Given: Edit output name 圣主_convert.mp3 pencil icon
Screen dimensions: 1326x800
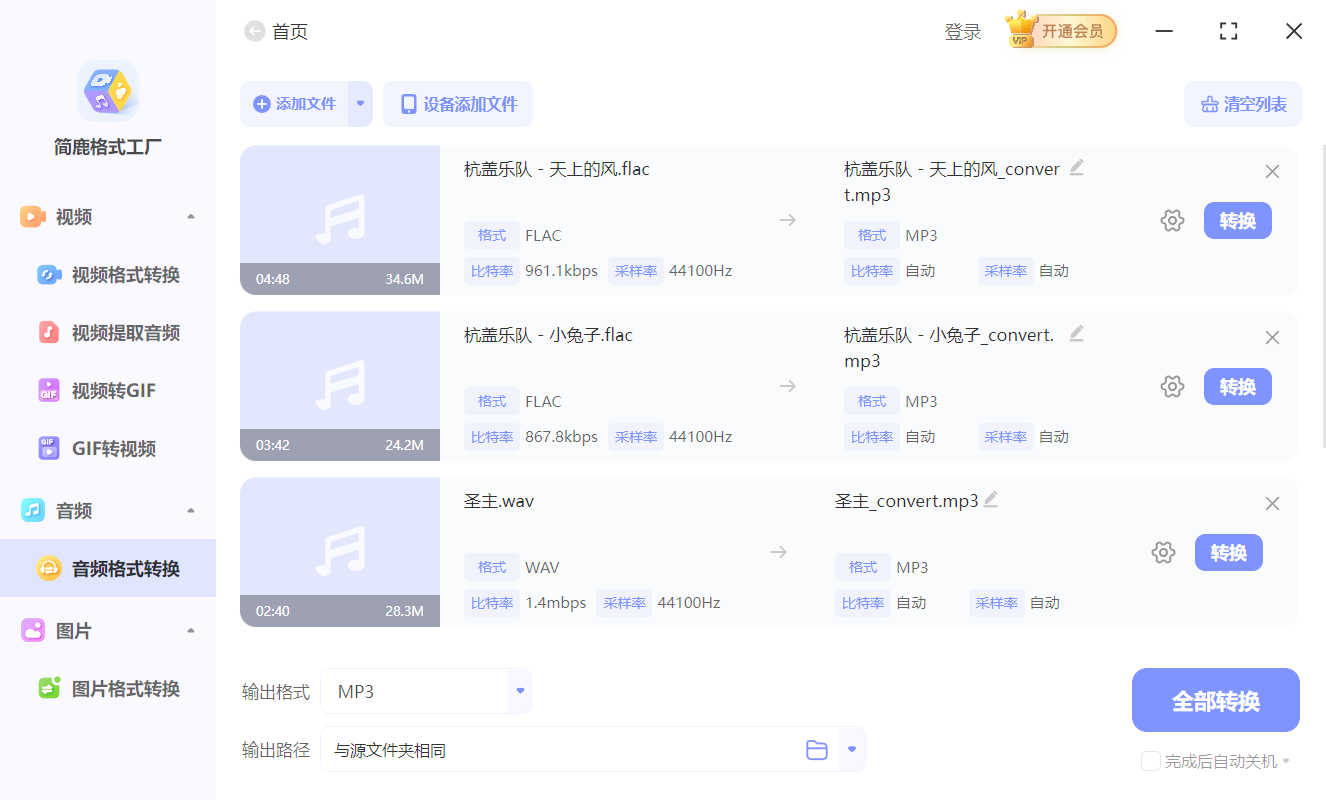Looking at the screenshot, I should point(991,499).
